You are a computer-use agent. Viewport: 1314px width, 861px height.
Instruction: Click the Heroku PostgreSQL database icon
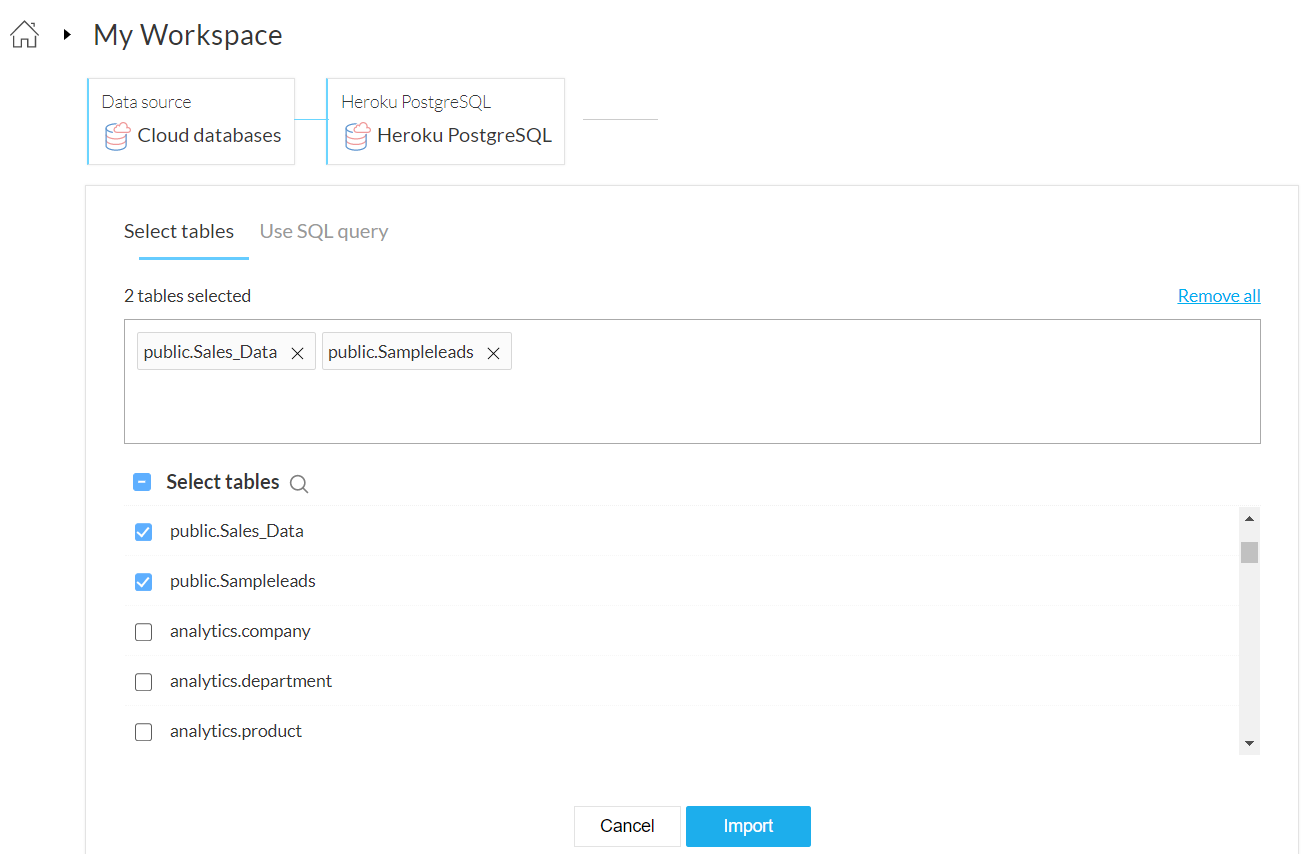click(x=357, y=136)
